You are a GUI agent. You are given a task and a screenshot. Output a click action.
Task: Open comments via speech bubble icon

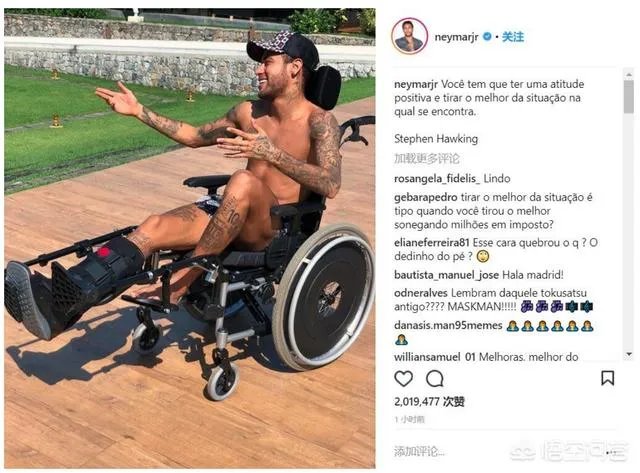pyautogui.click(x=435, y=379)
